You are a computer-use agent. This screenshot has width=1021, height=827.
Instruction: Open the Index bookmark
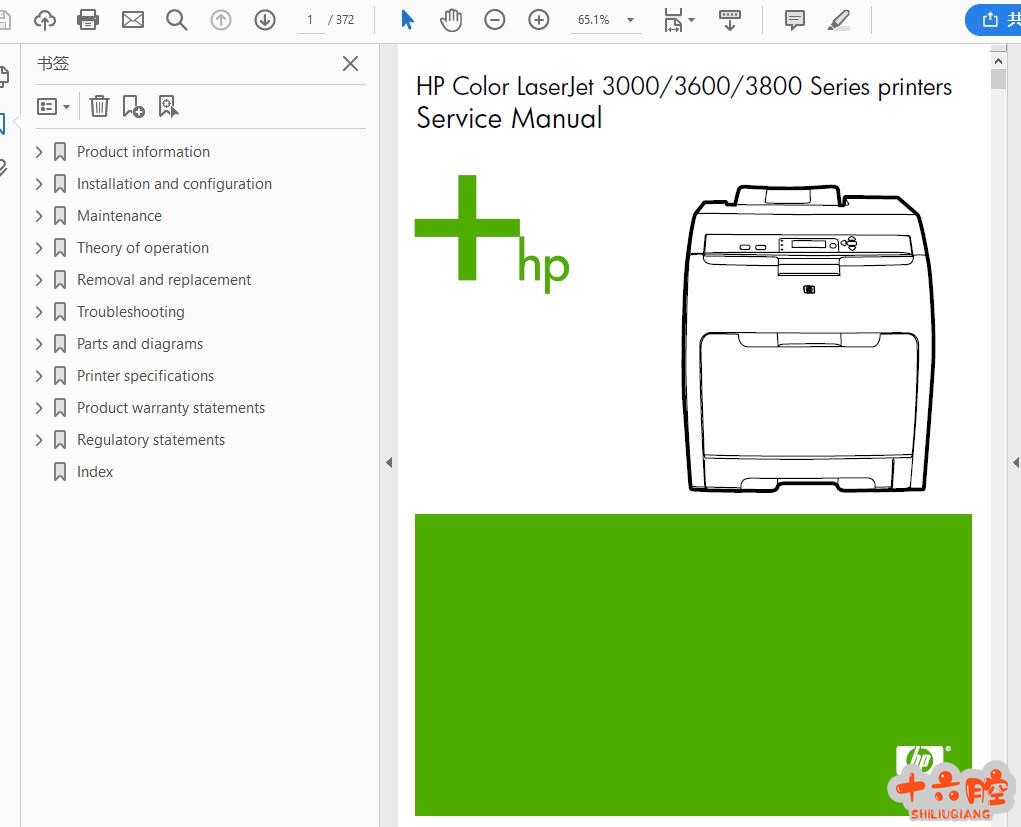[x=95, y=472]
